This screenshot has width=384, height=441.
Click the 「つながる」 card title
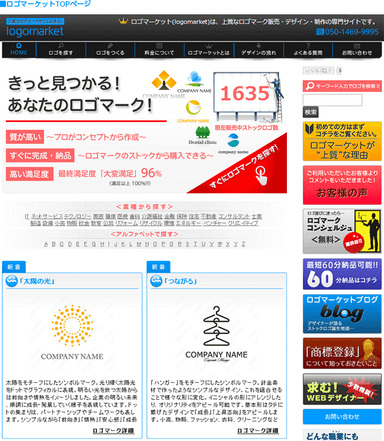[180, 281]
